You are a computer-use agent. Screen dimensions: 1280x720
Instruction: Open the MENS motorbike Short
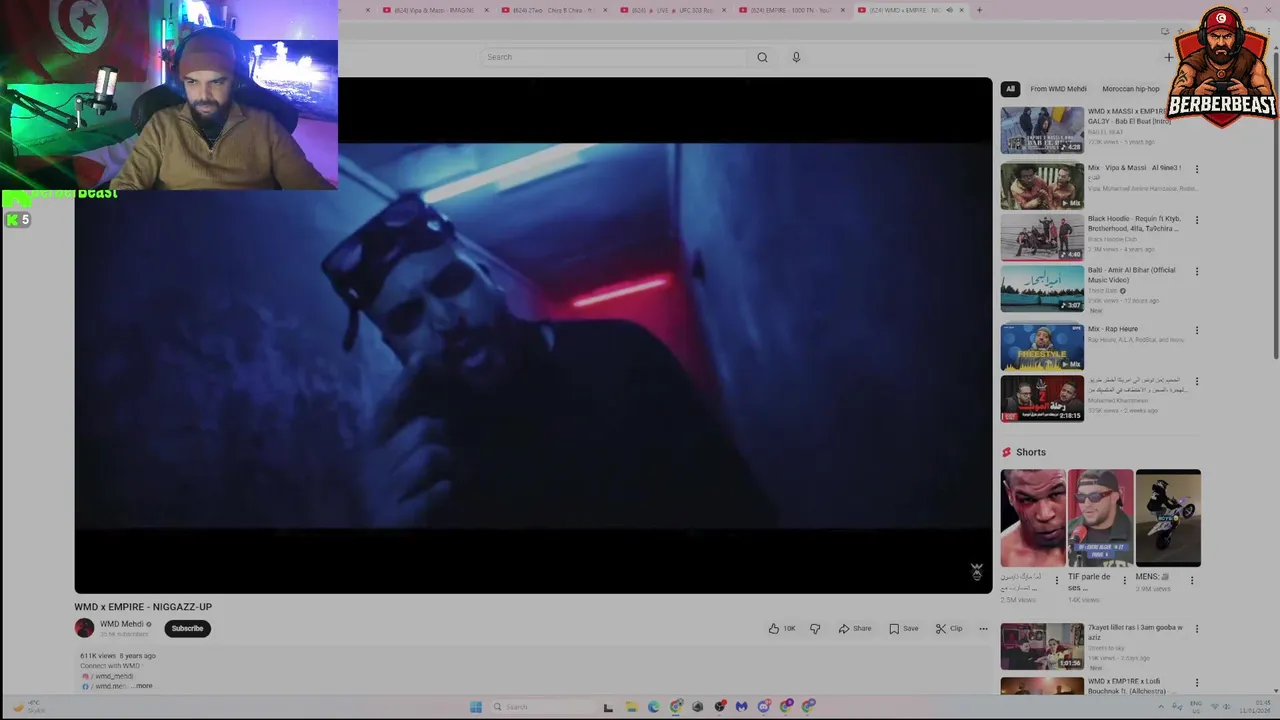1168,518
